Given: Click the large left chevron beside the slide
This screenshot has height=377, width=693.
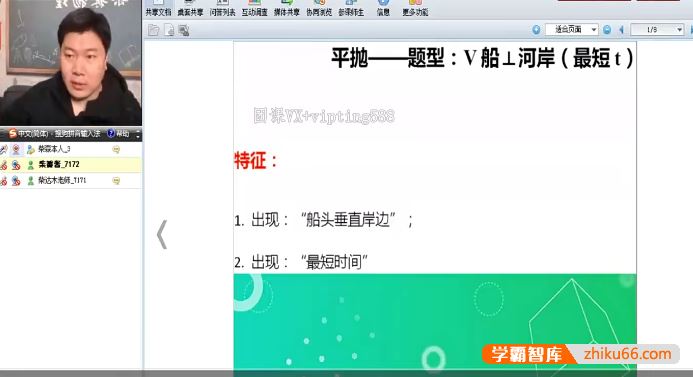Looking at the screenshot, I should tap(162, 234).
